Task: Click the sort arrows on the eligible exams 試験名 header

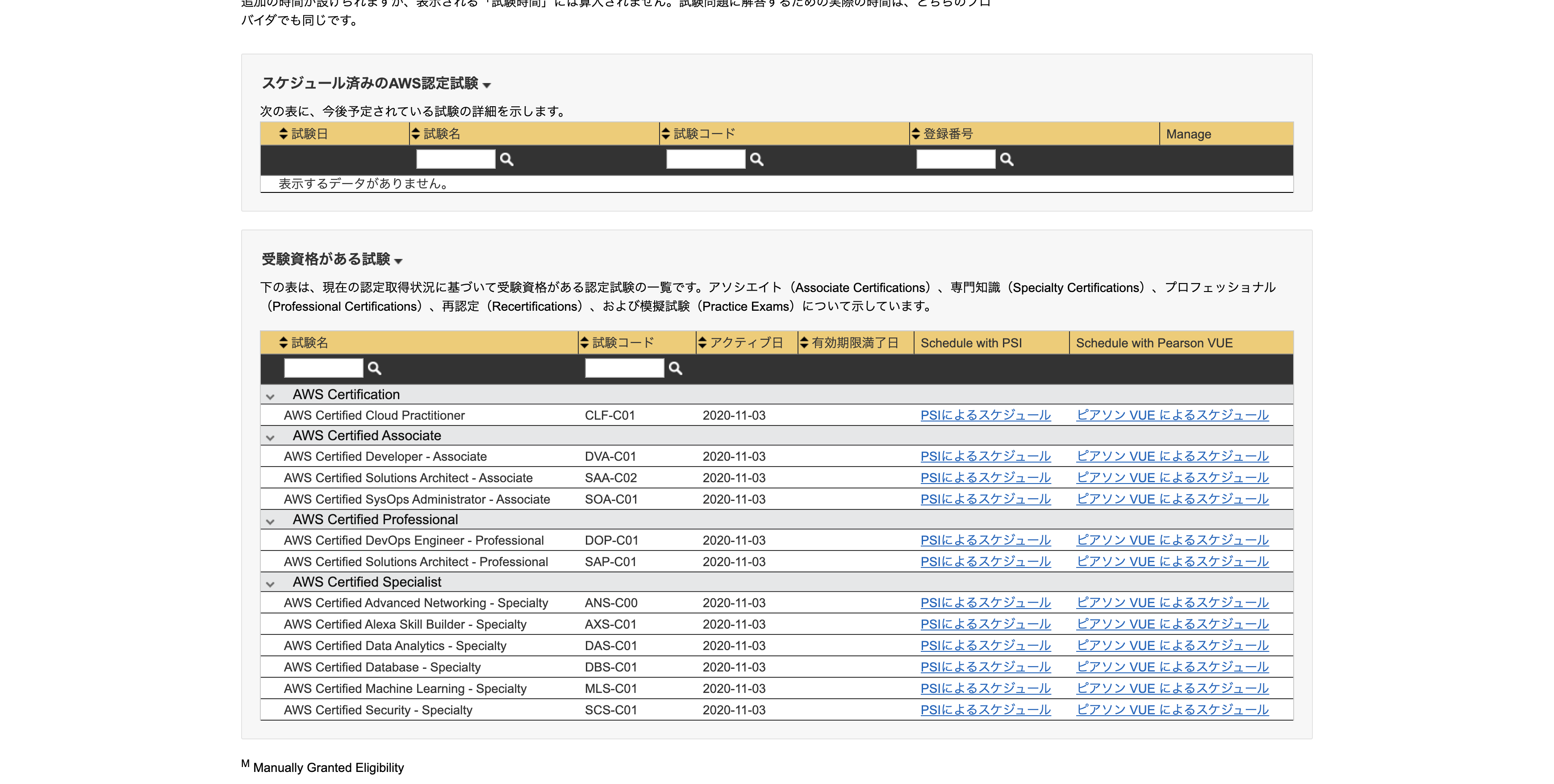Action: pos(281,342)
